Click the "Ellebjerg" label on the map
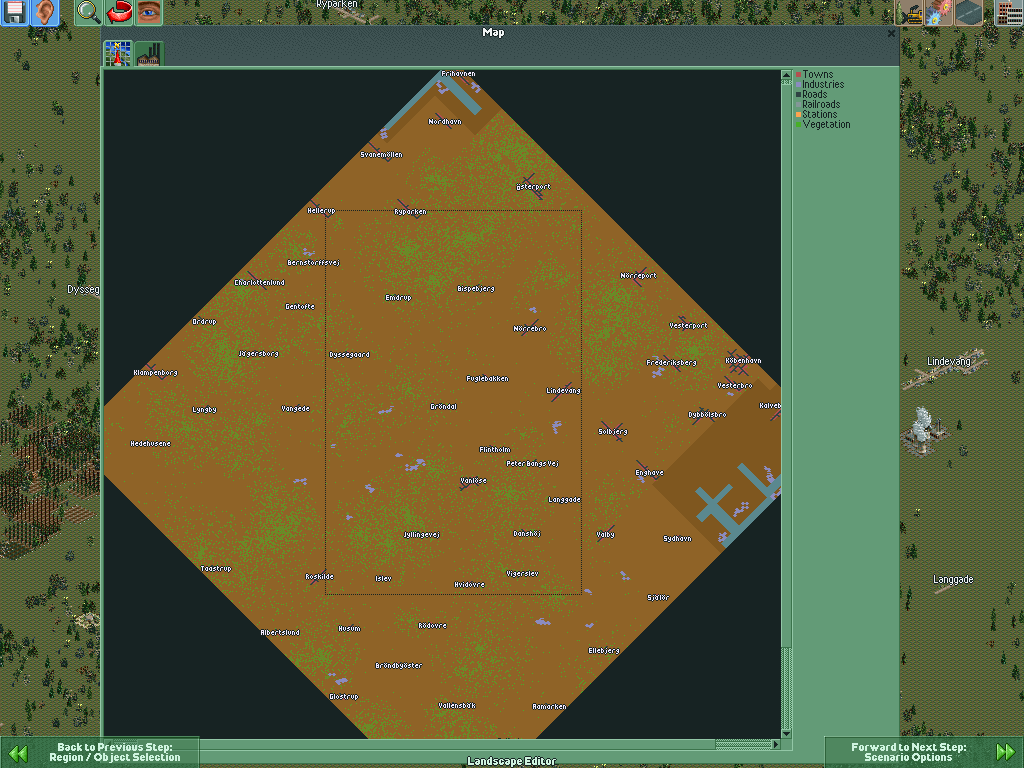Screen dimensions: 1024x768 pyautogui.click(x=604, y=650)
